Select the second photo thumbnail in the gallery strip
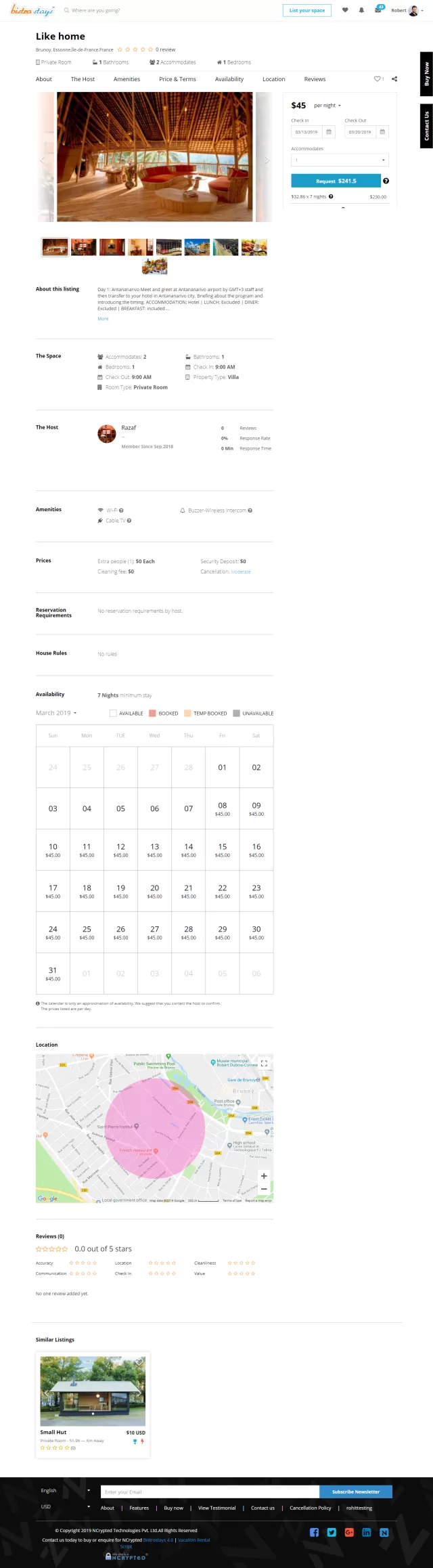This screenshot has height=1568, width=433. 83,246
